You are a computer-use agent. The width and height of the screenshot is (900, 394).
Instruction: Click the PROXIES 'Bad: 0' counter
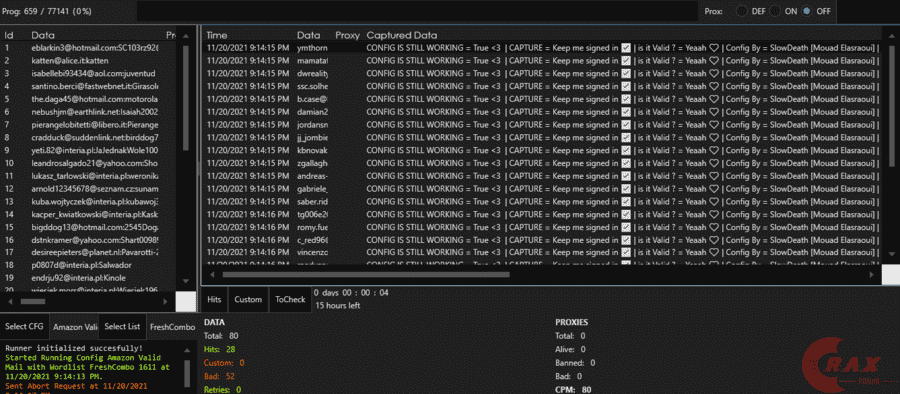point(569,376)
